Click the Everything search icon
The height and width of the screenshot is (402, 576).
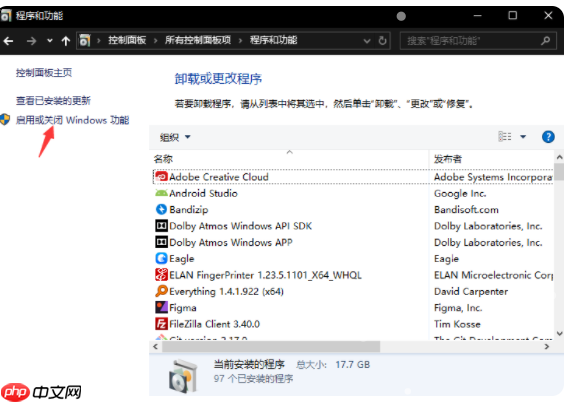point(161,291)
